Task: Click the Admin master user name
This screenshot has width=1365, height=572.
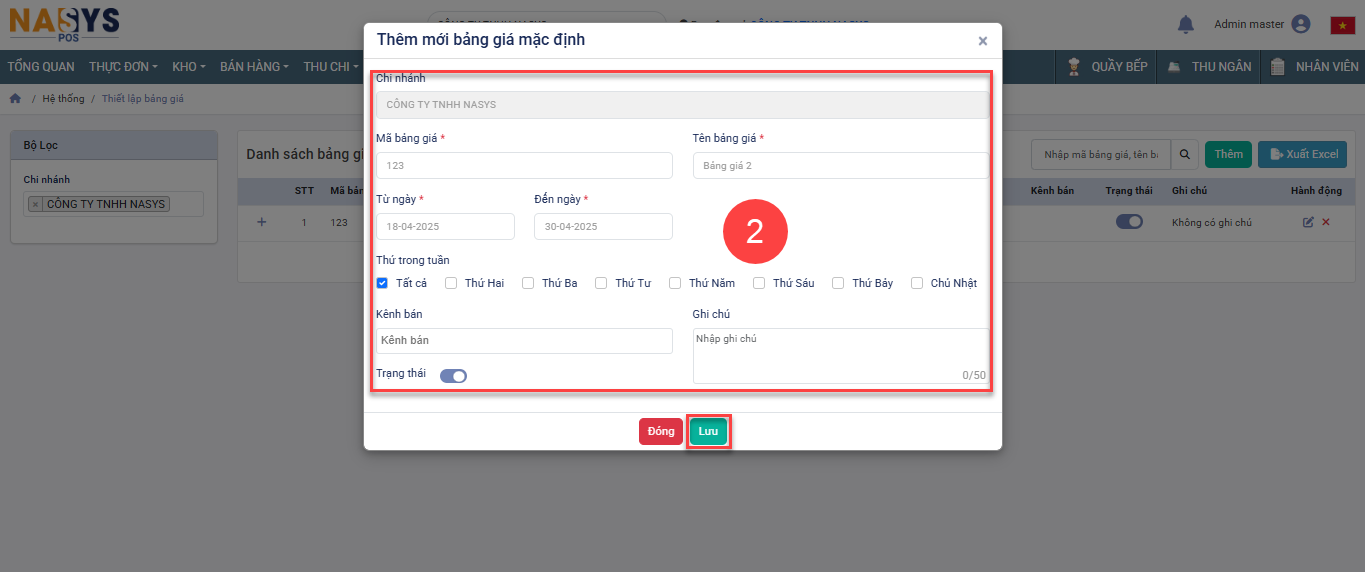Action: click(1249, 24)
